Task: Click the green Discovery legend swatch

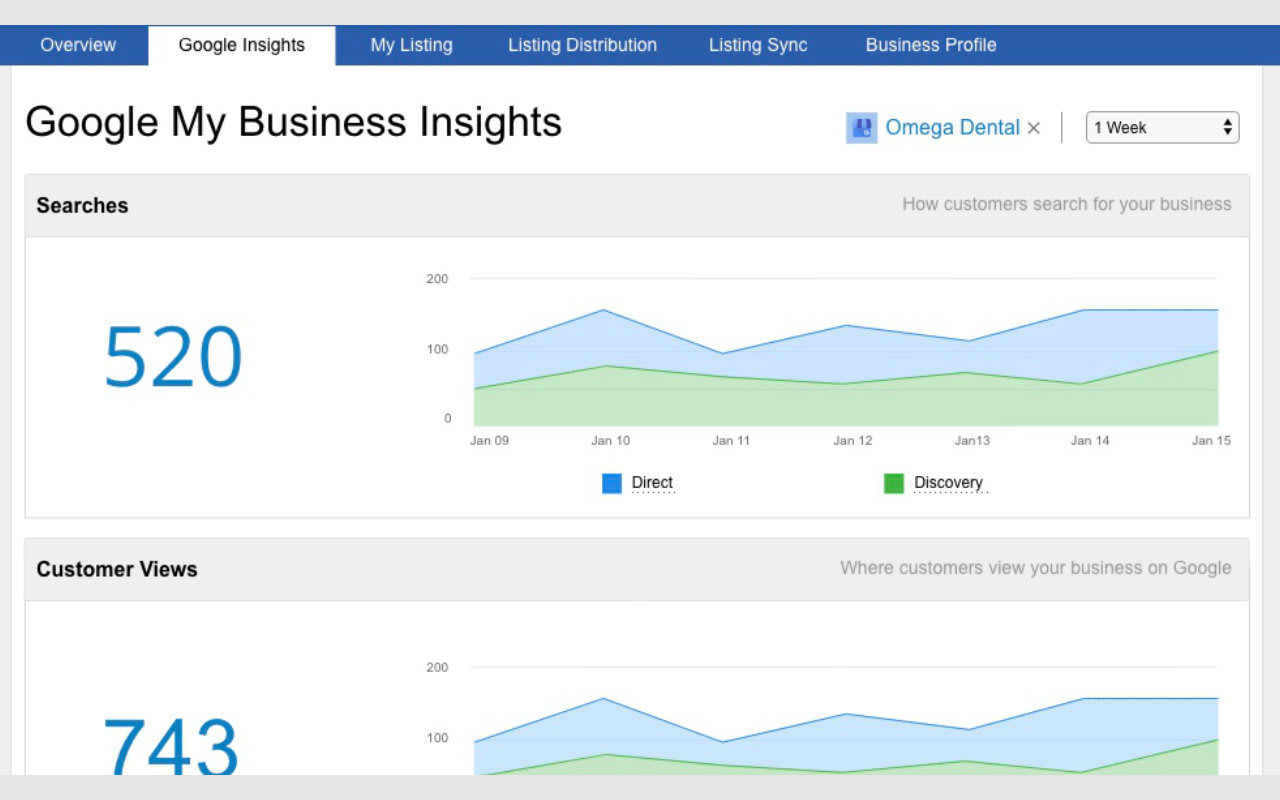Action: pyautogui.click(x=894, y=483)
